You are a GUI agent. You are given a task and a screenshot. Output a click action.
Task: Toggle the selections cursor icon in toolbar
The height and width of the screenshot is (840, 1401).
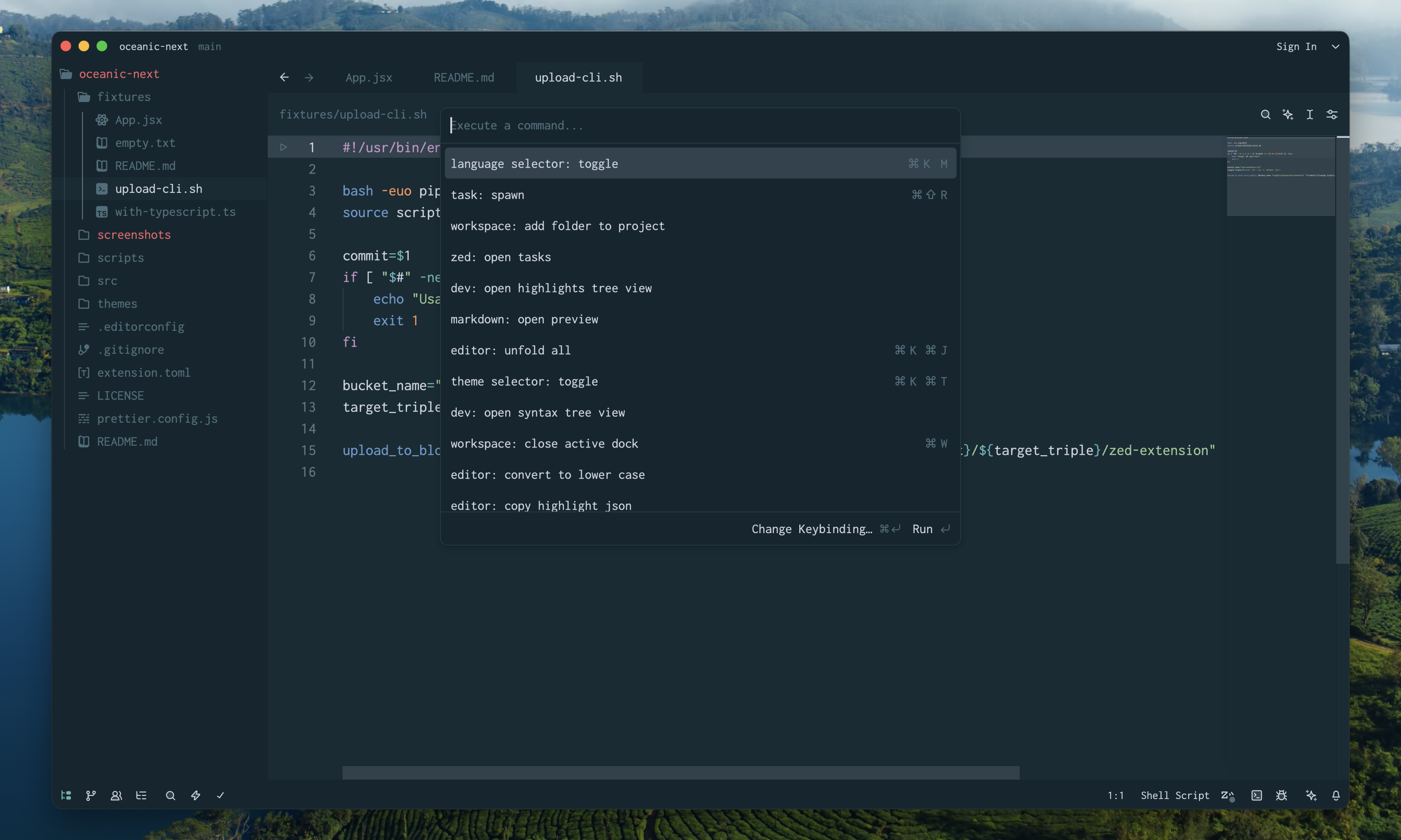[x=1310, y=114]
